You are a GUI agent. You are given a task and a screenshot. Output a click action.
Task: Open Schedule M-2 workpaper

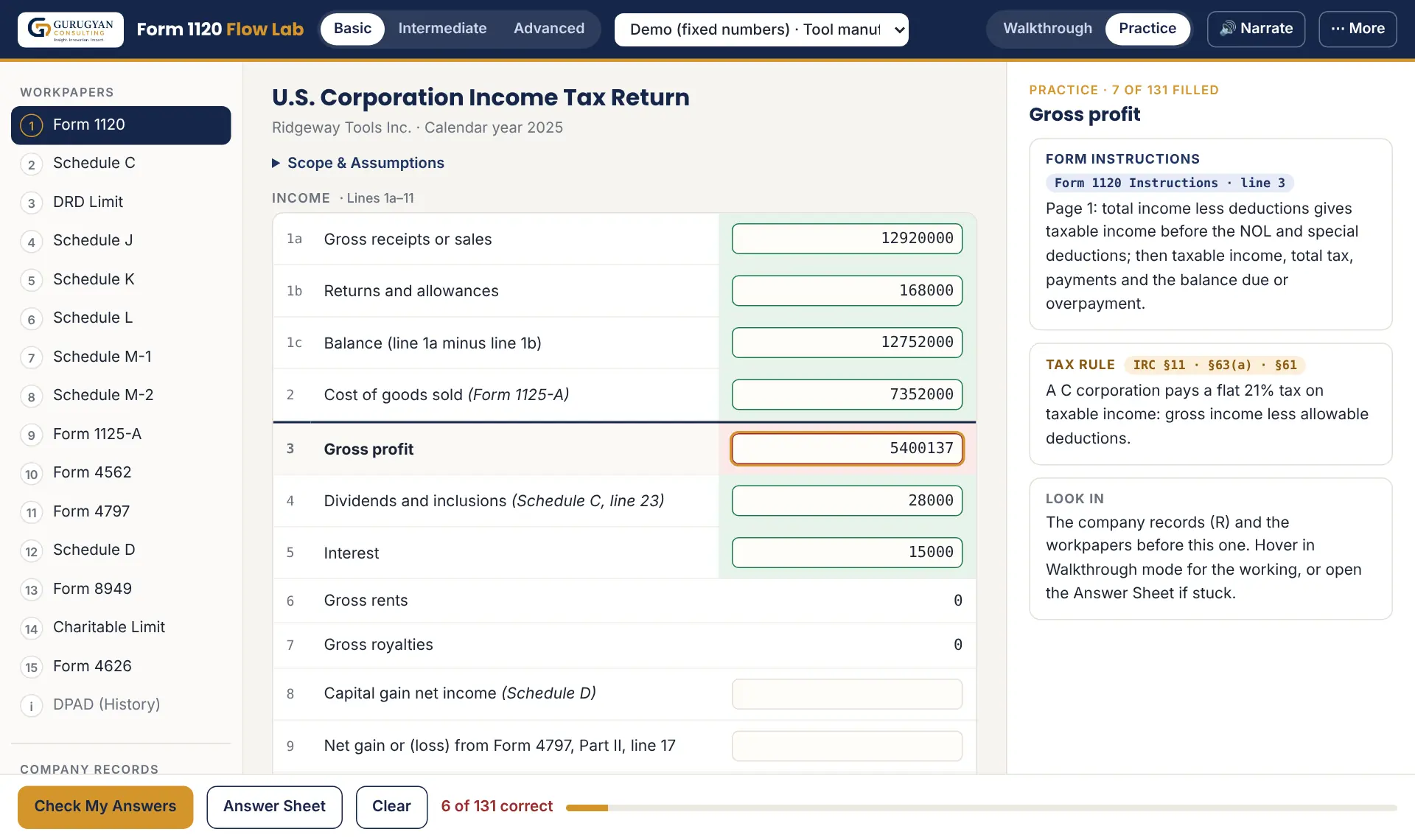(x=121, y=396)
